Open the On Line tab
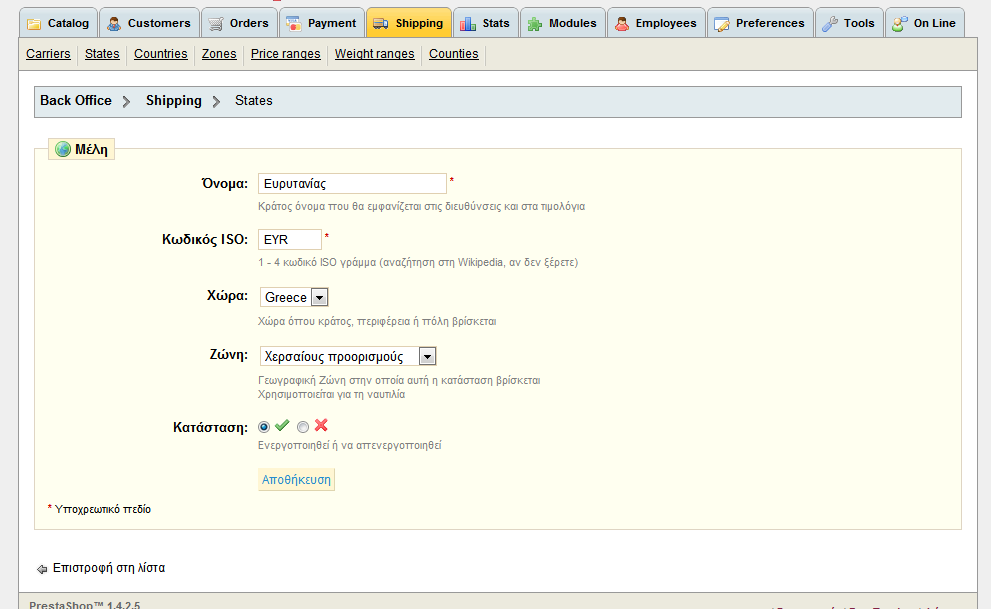 click(x=925, y=23)
